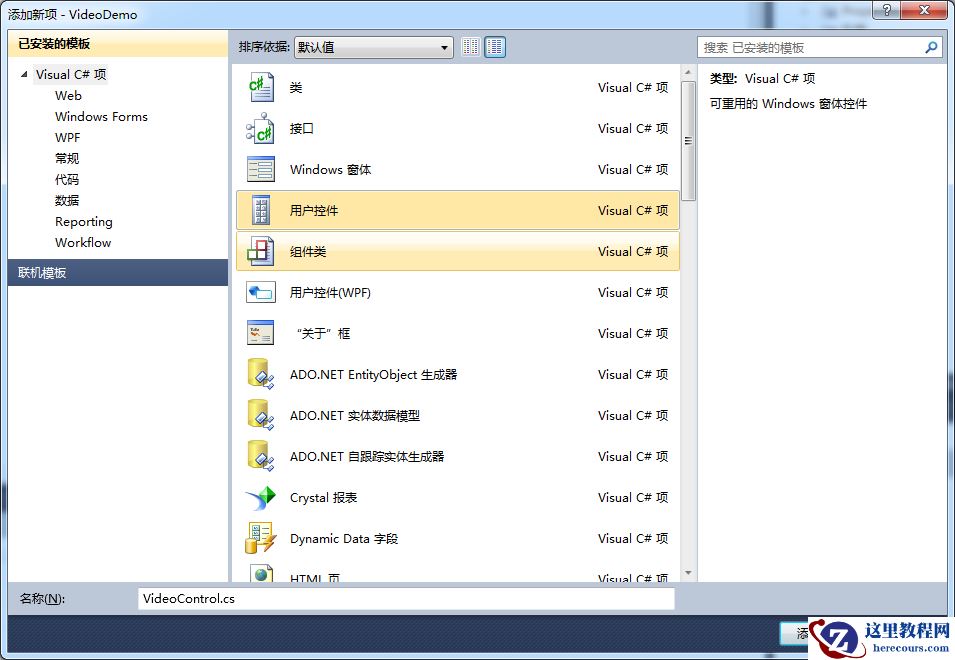Switch to medium icons list view
The width and height of the screenshot is (955, 660).
pyautogui.click(x=495, y=47)
